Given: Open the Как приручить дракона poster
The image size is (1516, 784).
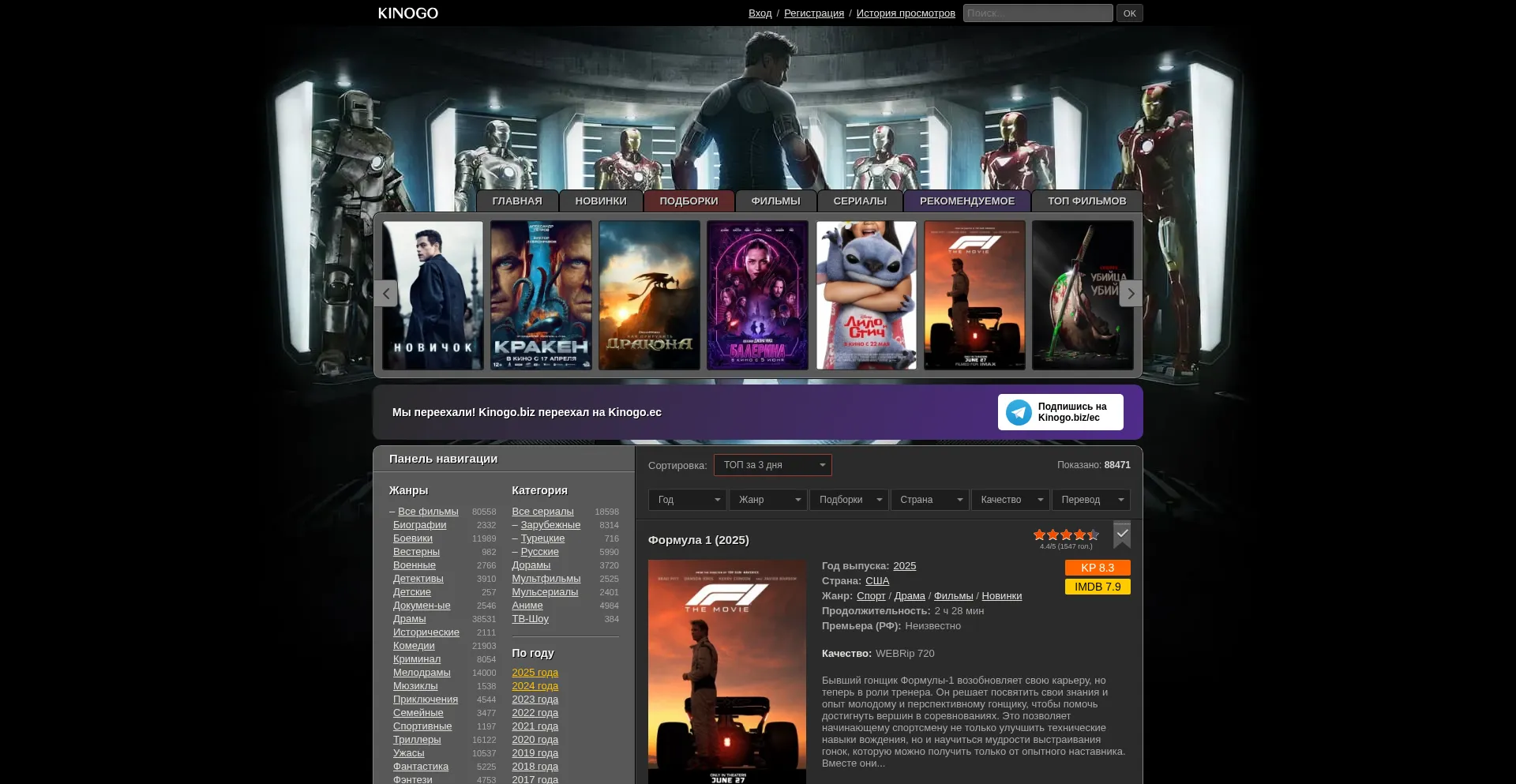Looking at the screenshot, I should [x=649, y=295].
